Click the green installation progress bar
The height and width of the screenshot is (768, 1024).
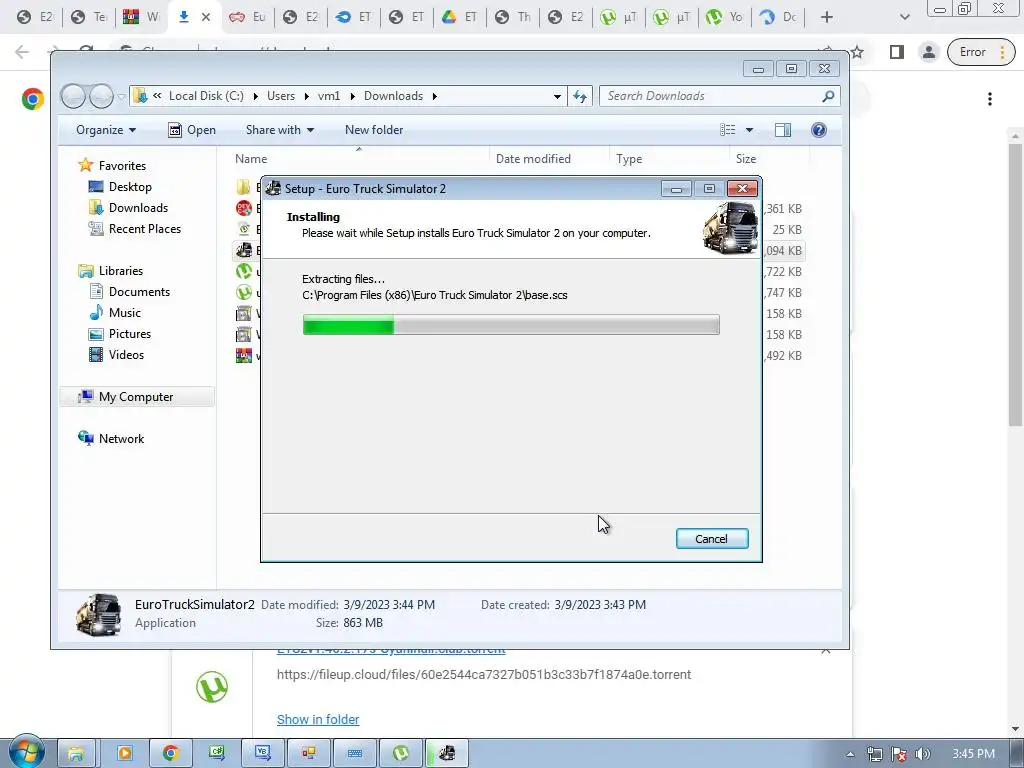(511, 325)
